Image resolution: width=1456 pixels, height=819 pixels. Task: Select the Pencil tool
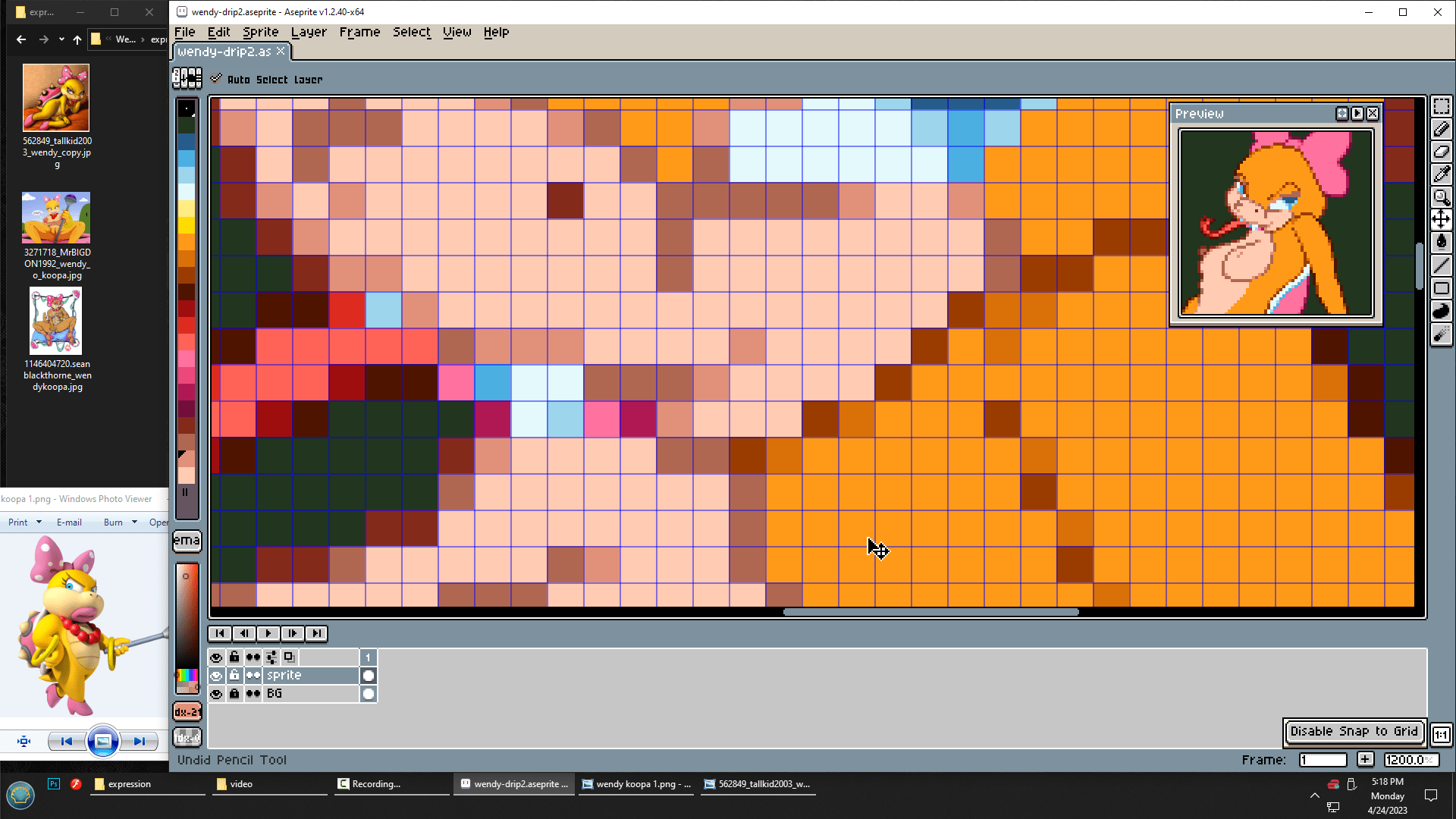[1441, 129]
